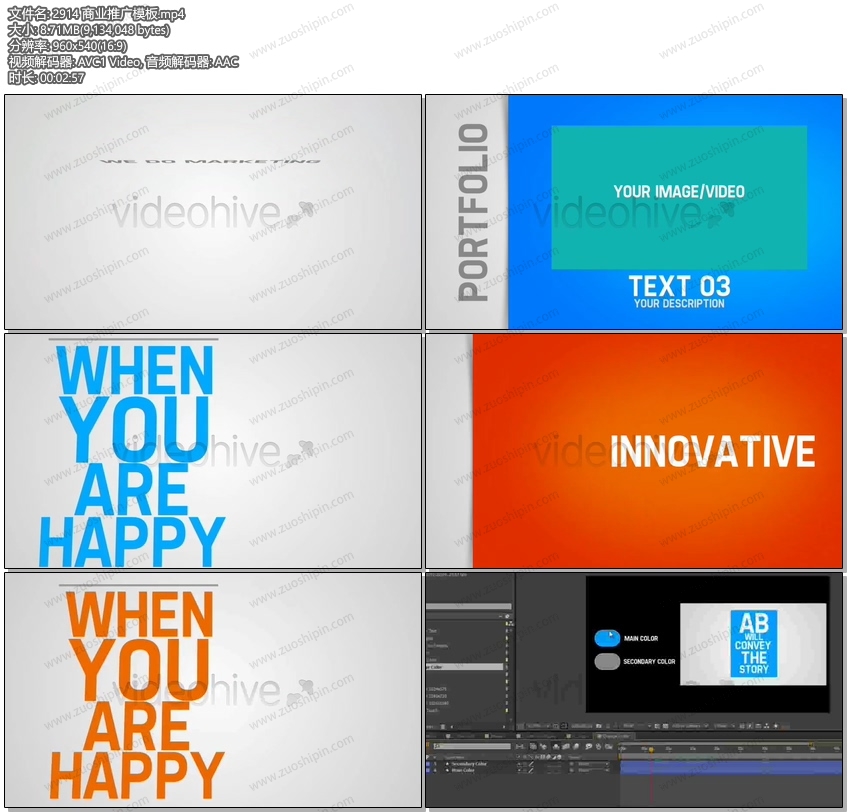Select the blue 'When You Are Happy' thumbnail
Viewport: 848px width, 812px height.
213,451
